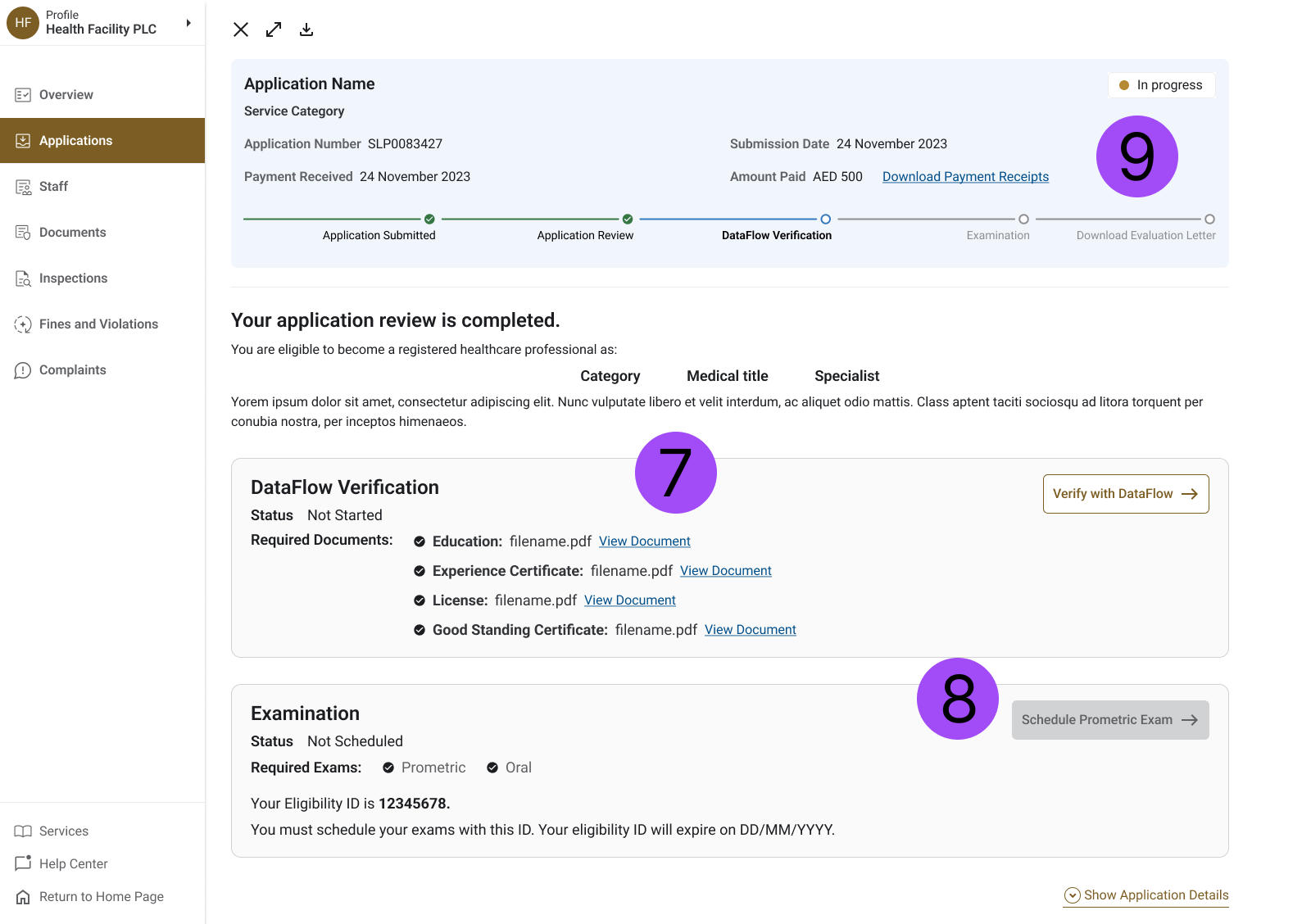Click the Complaints speech bubble icon

tap(23, 370)
